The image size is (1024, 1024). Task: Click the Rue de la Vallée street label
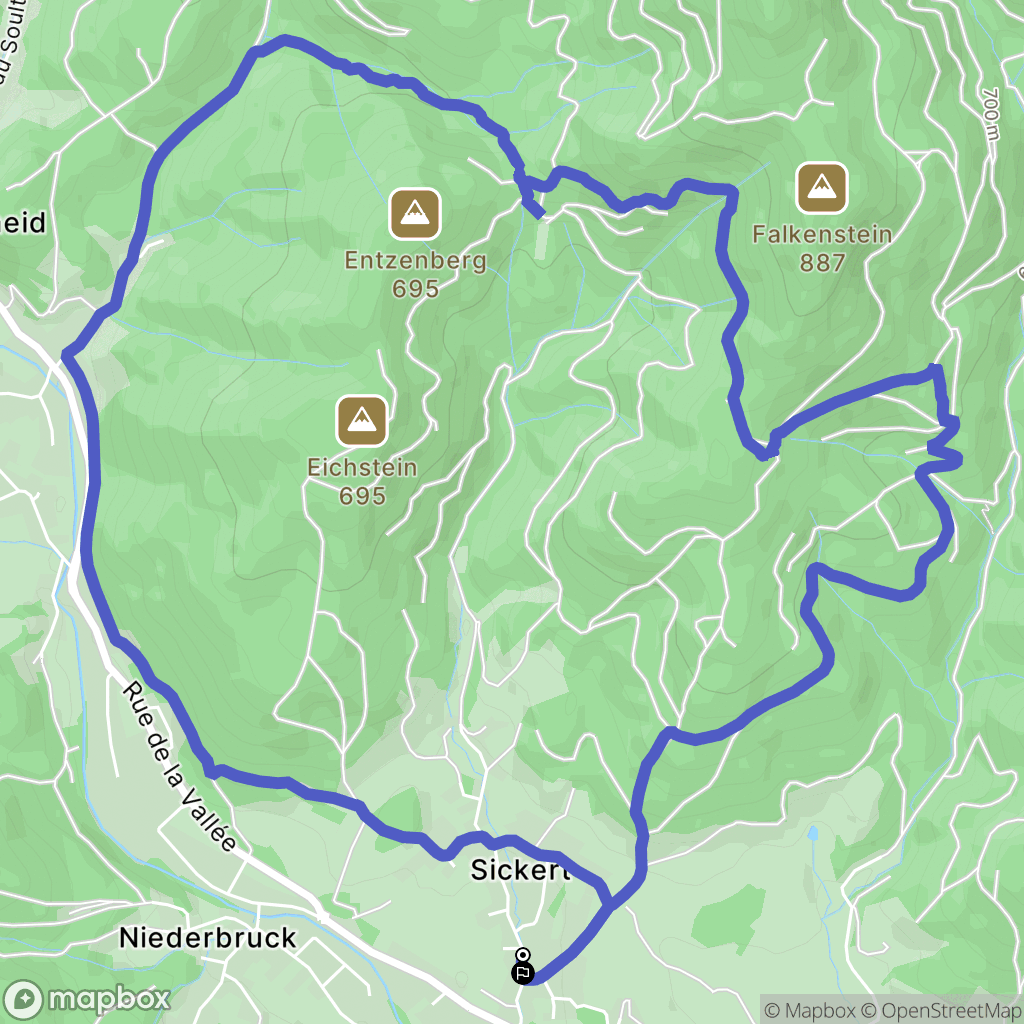(180, 767)
